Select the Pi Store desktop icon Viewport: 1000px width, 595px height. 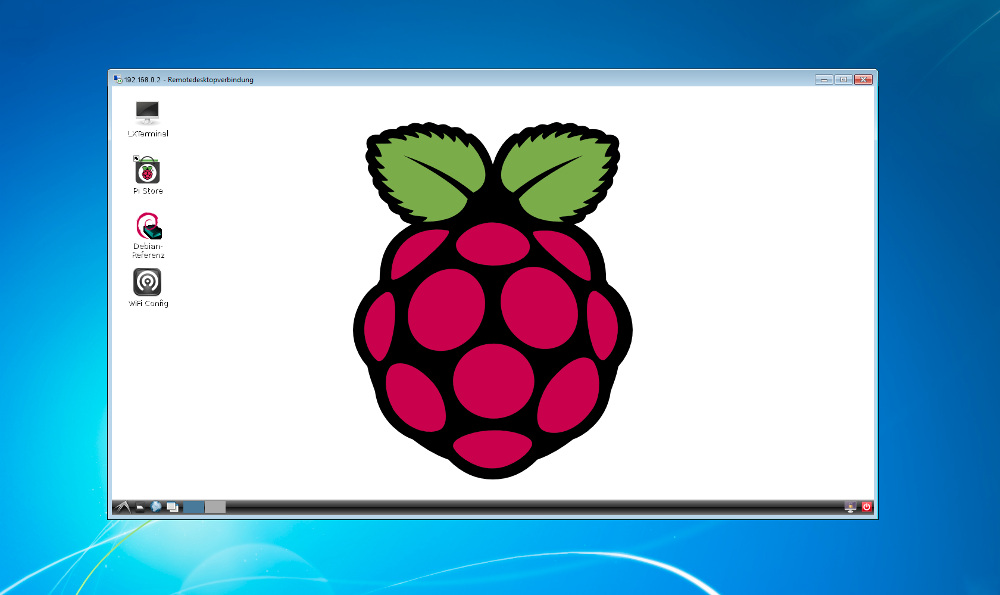147,170
